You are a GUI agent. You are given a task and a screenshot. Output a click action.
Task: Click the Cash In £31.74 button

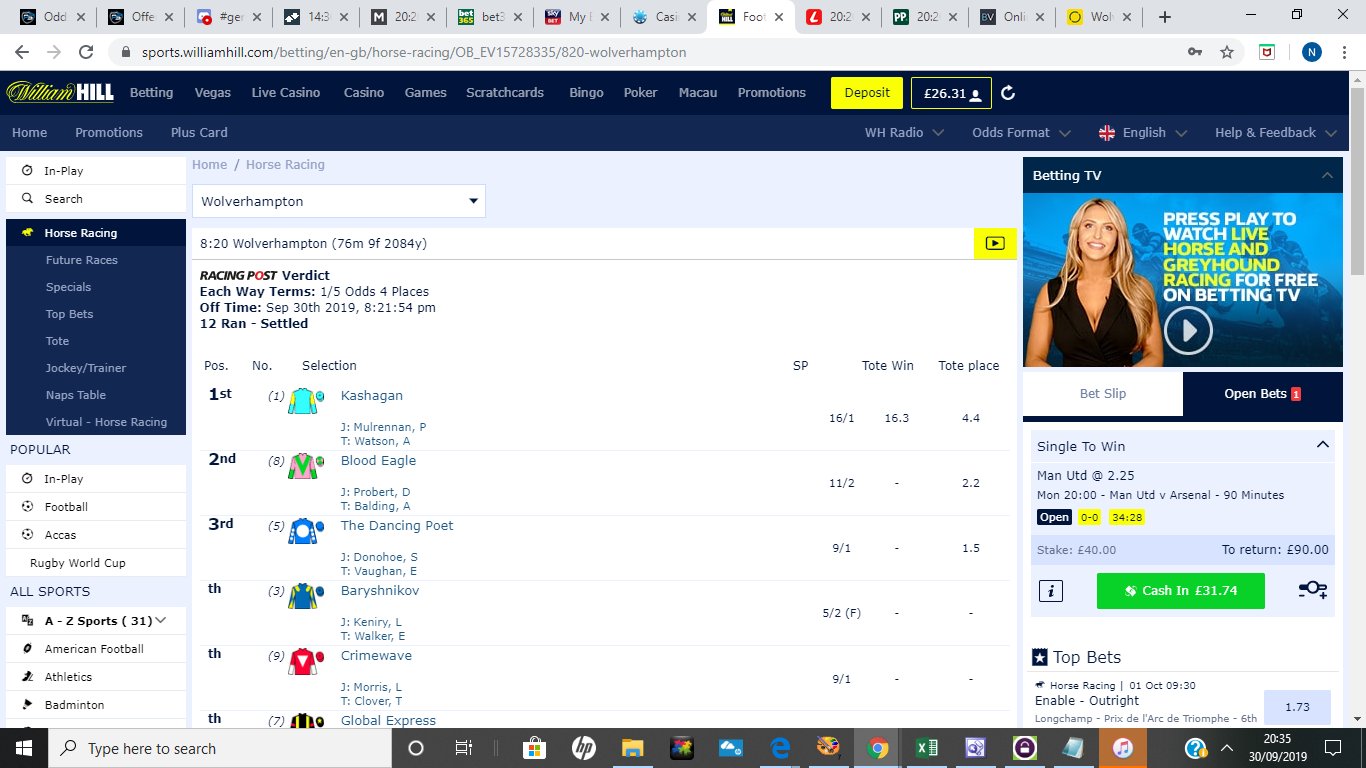point(1181,591)
